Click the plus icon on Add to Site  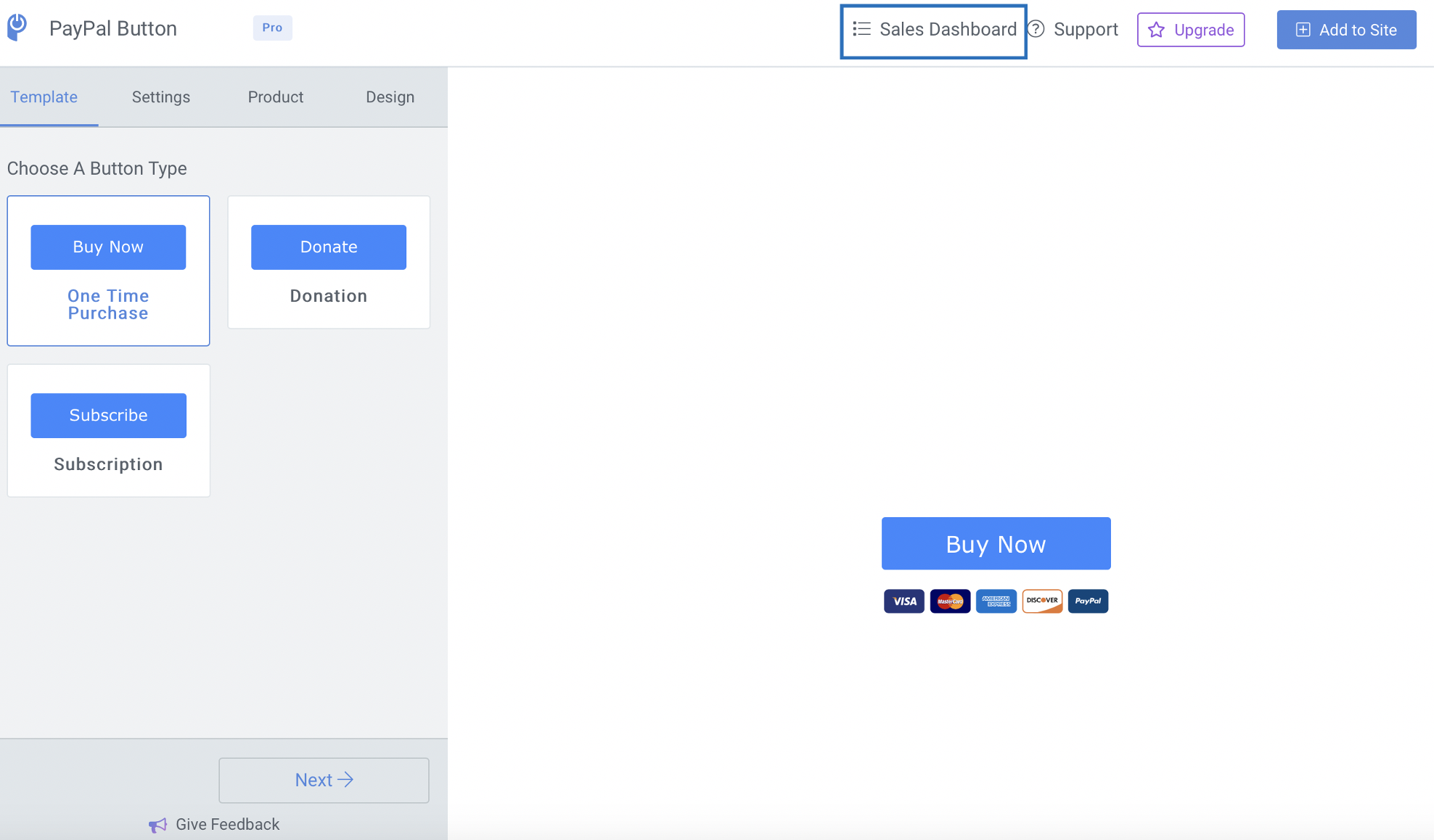[1303, 30]
